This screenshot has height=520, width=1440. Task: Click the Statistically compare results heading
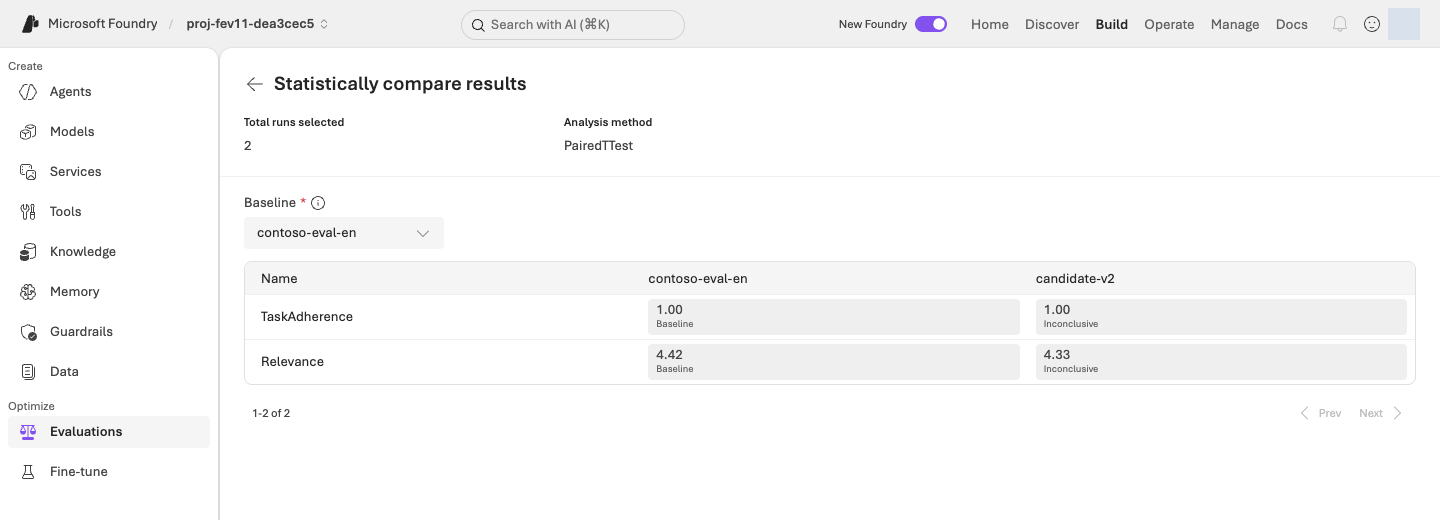(x=400, y=84)
